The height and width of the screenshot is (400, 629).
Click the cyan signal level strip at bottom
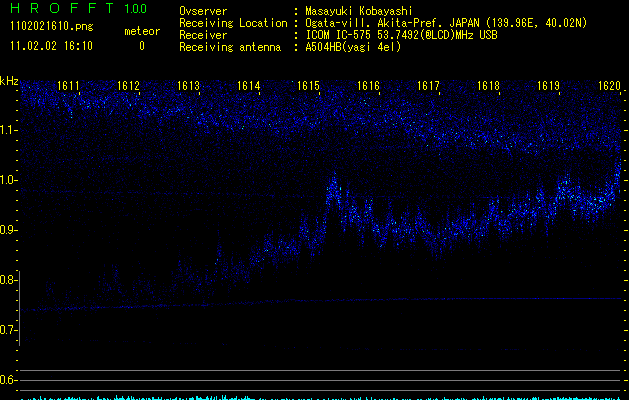click(320, 396)
